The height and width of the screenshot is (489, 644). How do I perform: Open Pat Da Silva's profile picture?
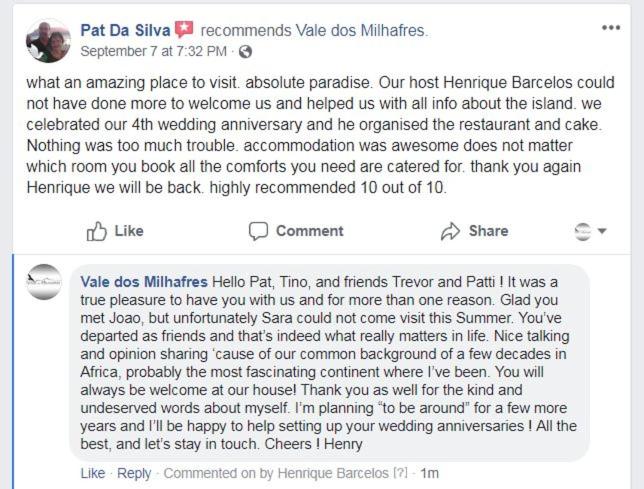click(x=48, y=41)
